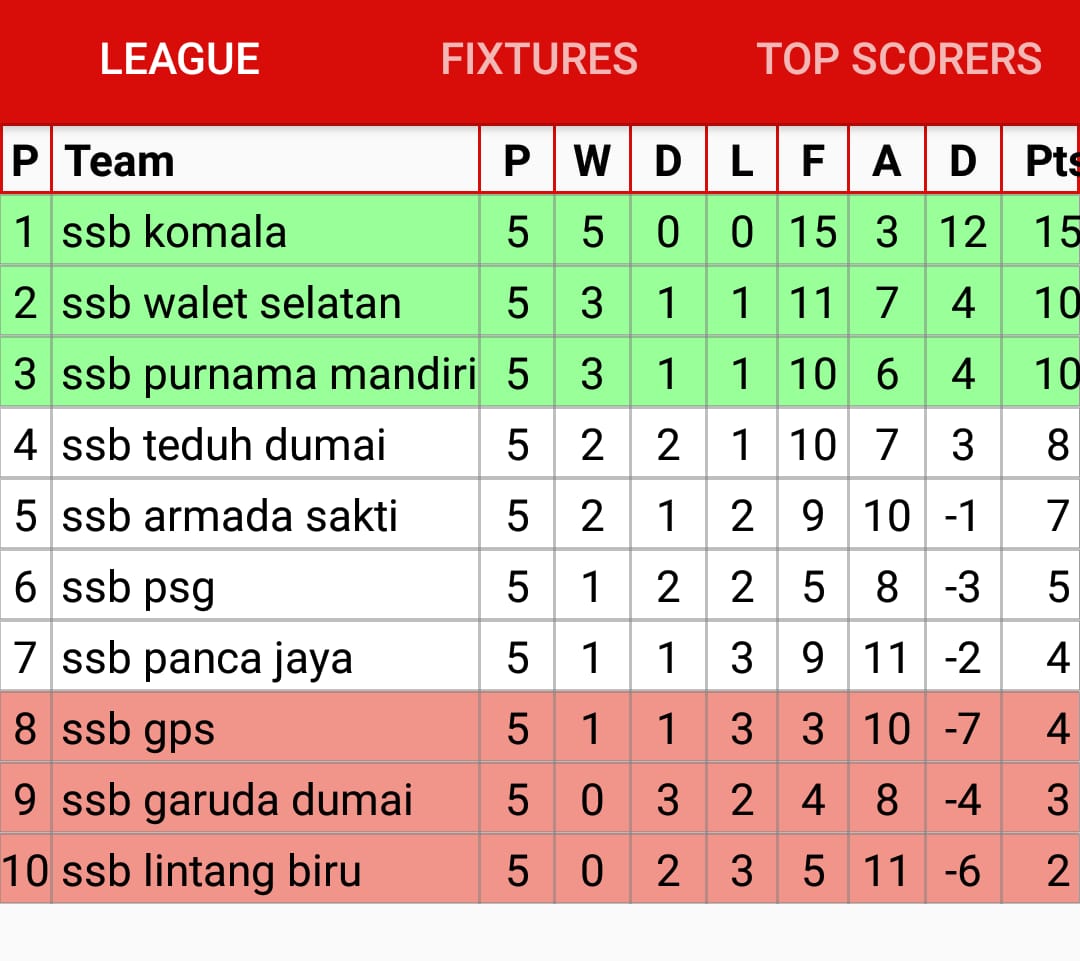
Task: Select ssb armada sakti team
Action: pyautogui.click(x=230, y=516)
